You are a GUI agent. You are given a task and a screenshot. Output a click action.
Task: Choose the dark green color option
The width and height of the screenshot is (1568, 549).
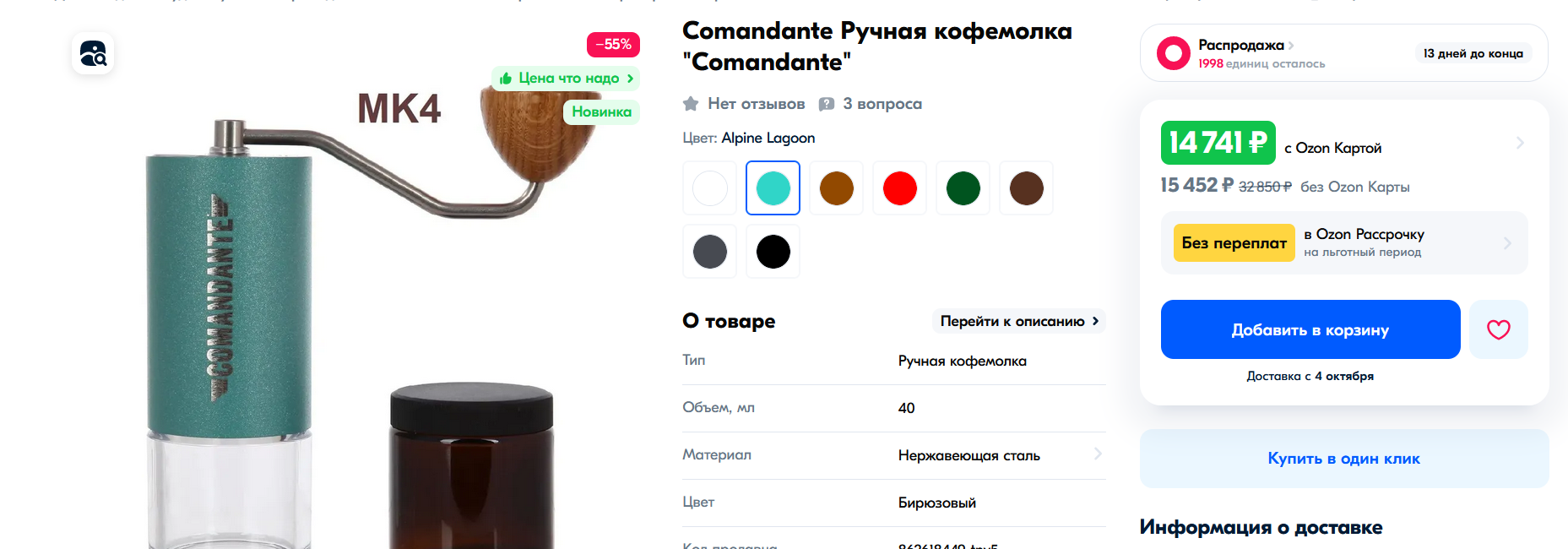pyautogui.click(x=963, y=188)
